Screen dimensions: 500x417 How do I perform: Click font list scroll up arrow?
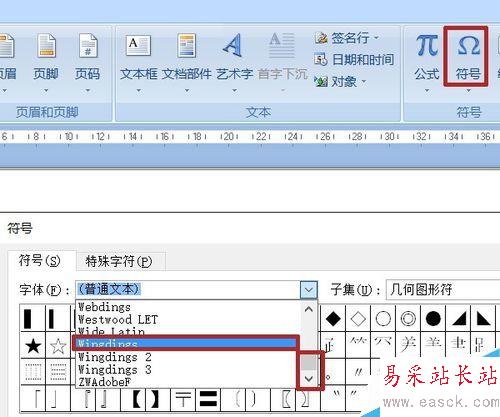(309, 309)
